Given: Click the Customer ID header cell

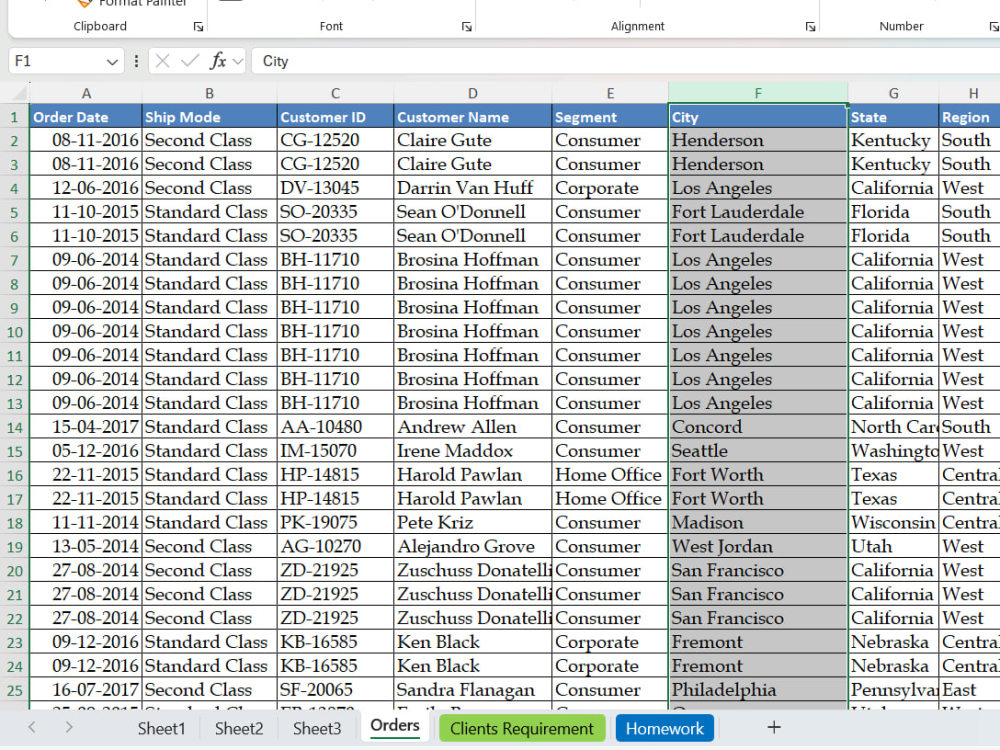Looking at the screenshot, I should pyautogui.click(x=335, y=117).
